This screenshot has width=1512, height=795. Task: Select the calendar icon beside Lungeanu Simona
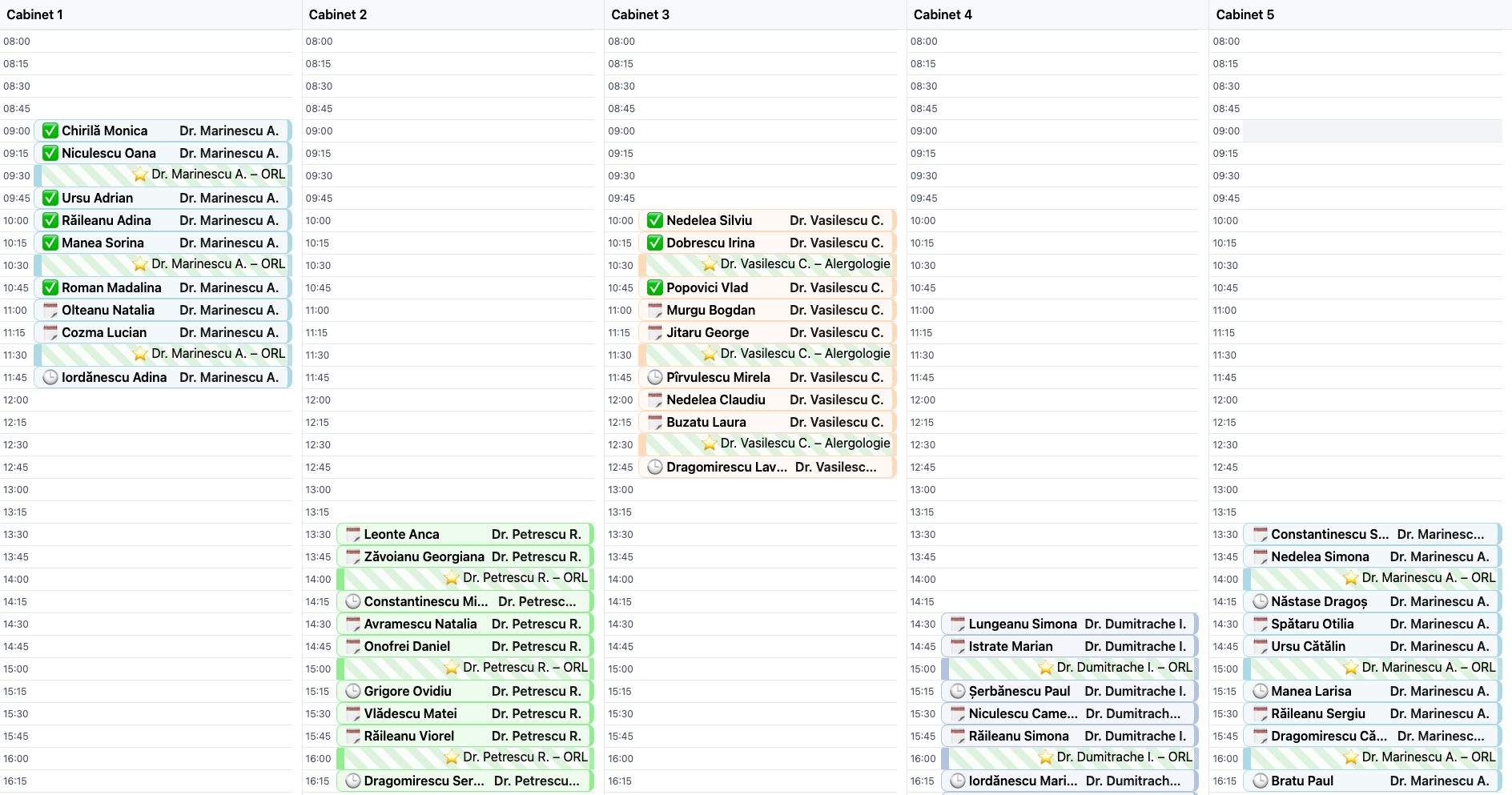[x=957, y=624]
